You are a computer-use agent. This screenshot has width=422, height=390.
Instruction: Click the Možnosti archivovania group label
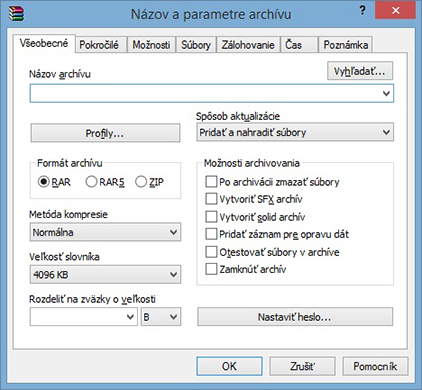click(252, 163)
